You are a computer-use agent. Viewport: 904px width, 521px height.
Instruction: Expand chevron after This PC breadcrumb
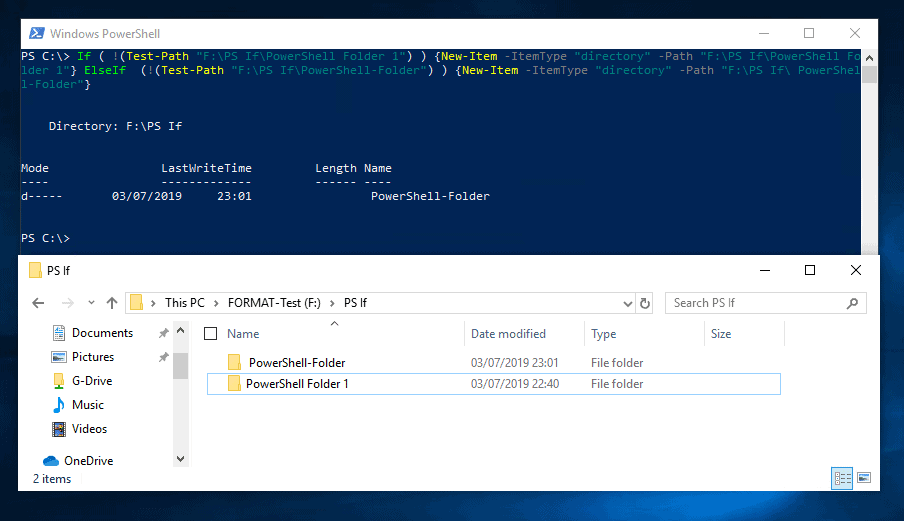tap(216, 303)
